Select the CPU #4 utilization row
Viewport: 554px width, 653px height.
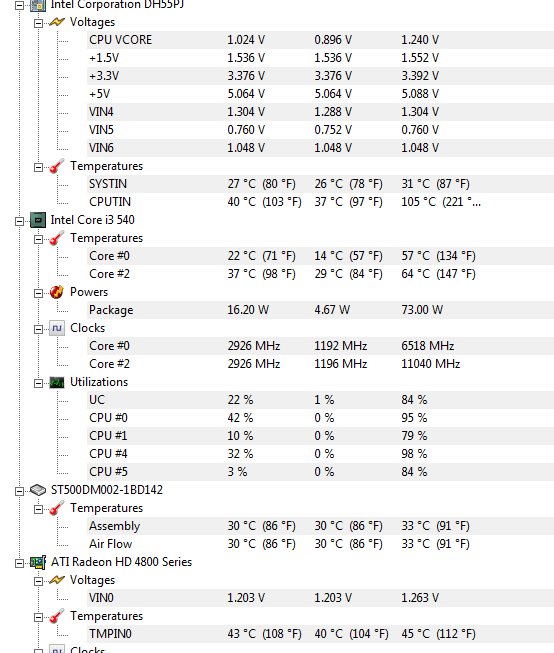(x=320, y=454)
